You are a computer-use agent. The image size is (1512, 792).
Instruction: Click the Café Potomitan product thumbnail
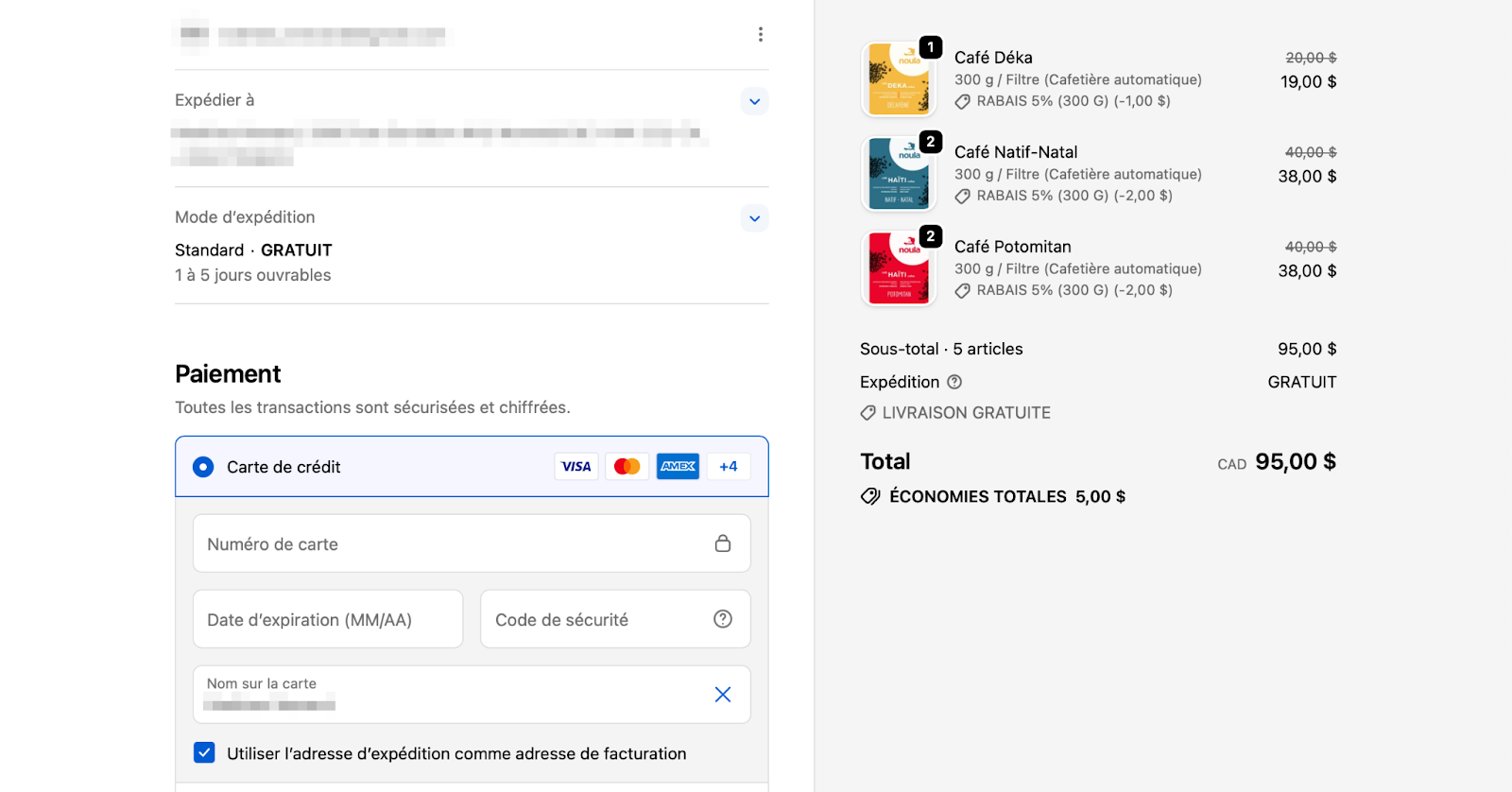click(x=898, y=268)
